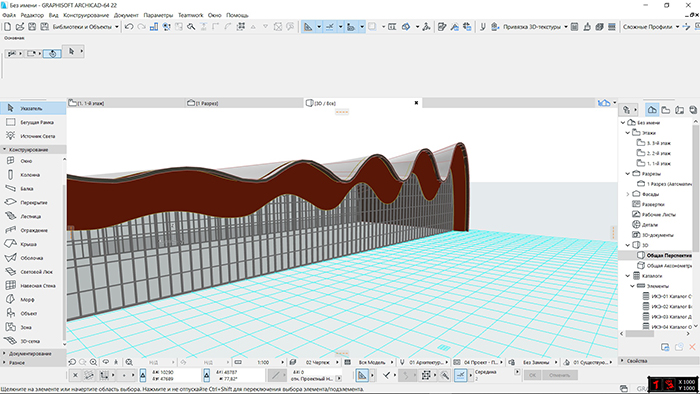Open the Файл menu
This screenshot has width=700, height=394.
pyautogui.click(x=9, y=15)
